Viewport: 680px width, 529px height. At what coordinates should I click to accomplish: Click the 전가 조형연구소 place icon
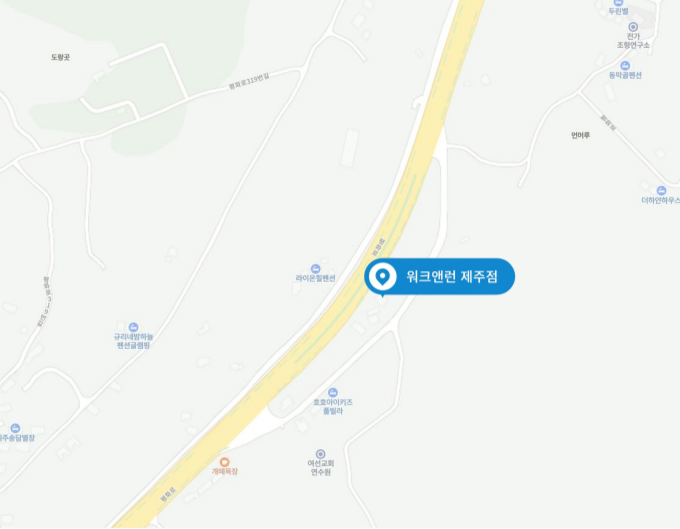tap(633, 27)
